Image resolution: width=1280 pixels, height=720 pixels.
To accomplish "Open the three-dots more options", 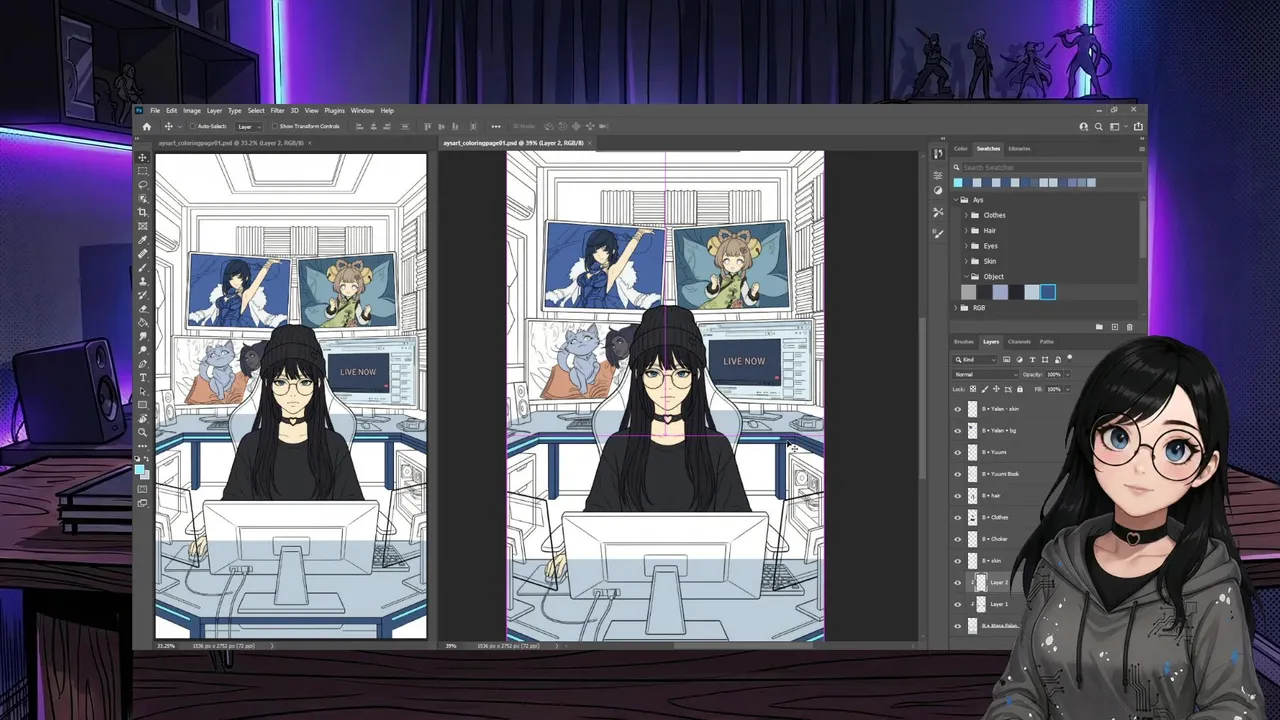I will coord(496,126).
